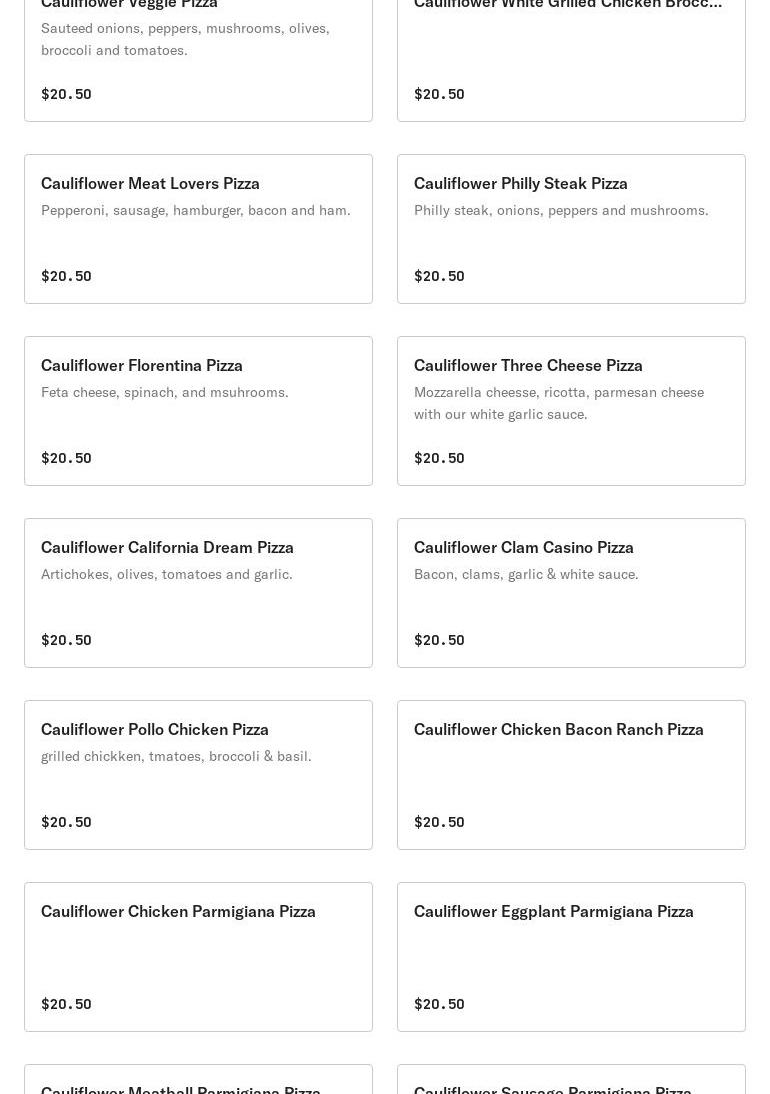Choose the Cauliflower Florentina Pizza title
The image size is (770, 1094).
click(x=142, y=365)
